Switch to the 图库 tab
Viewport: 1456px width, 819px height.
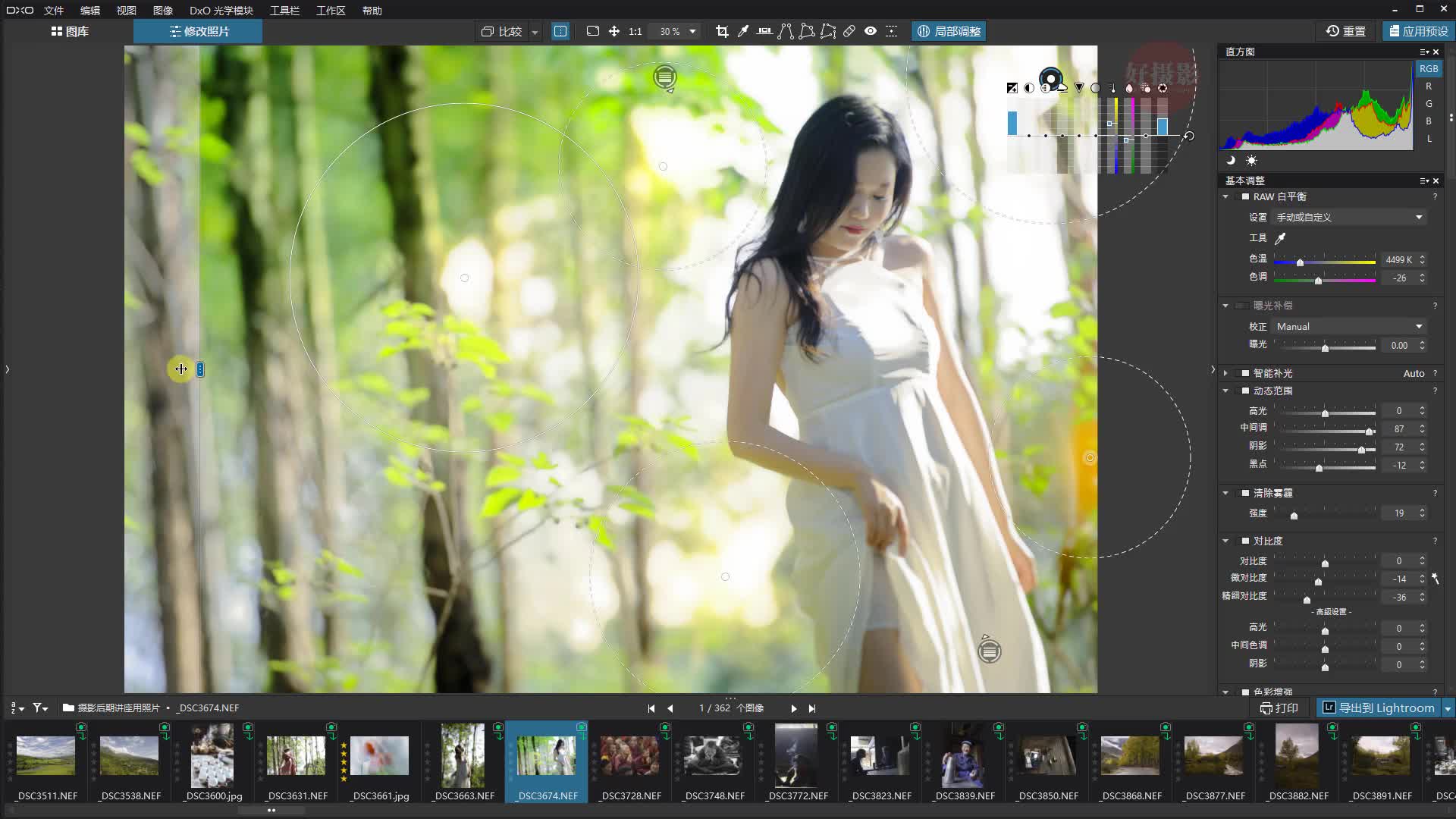[x=71, y=31]
